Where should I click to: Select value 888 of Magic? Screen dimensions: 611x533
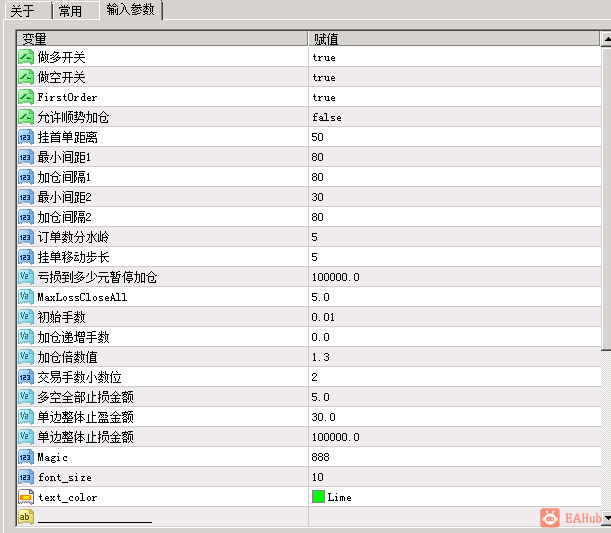[320, 457]
